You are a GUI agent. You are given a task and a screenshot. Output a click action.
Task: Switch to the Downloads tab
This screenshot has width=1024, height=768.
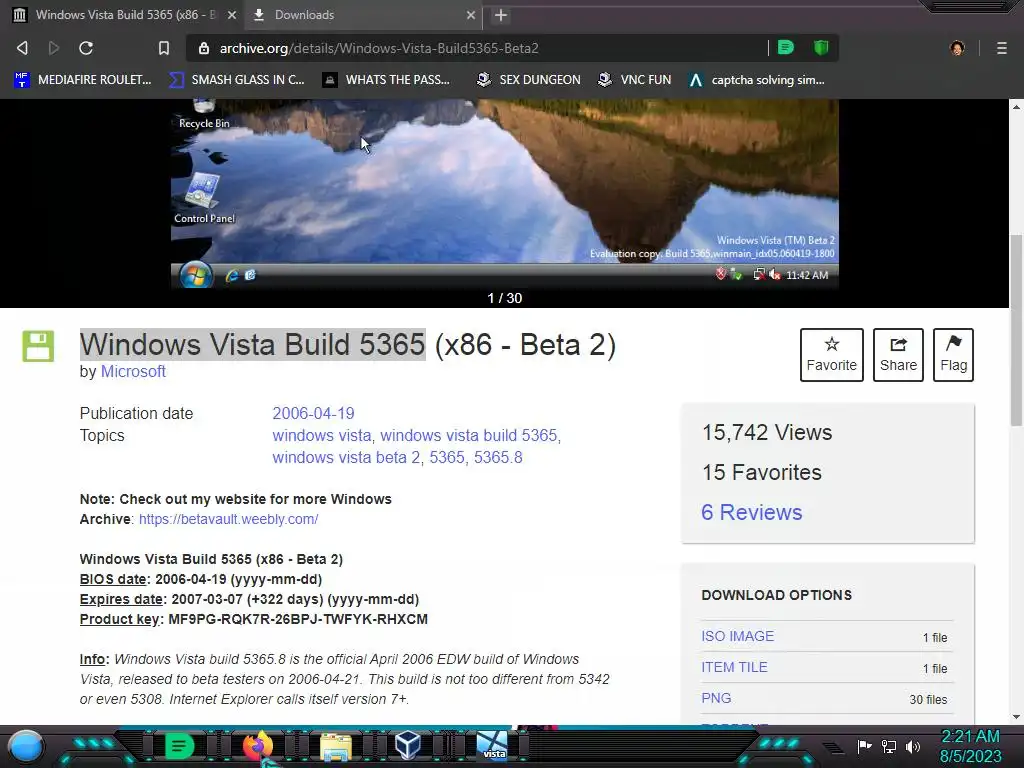[364, 15]
